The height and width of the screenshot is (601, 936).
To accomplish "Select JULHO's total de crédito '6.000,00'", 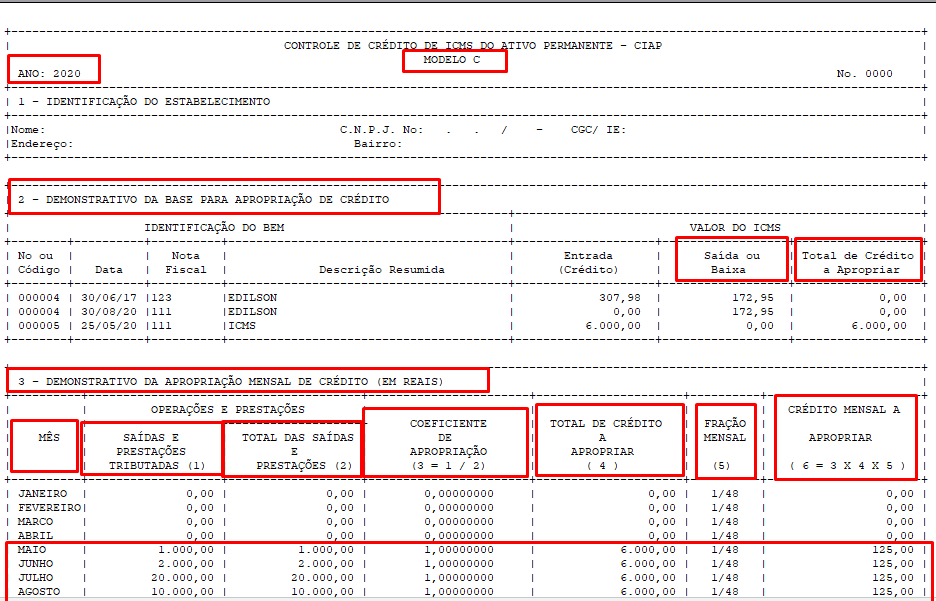I will pyautogui.click(x=648, y=578).
